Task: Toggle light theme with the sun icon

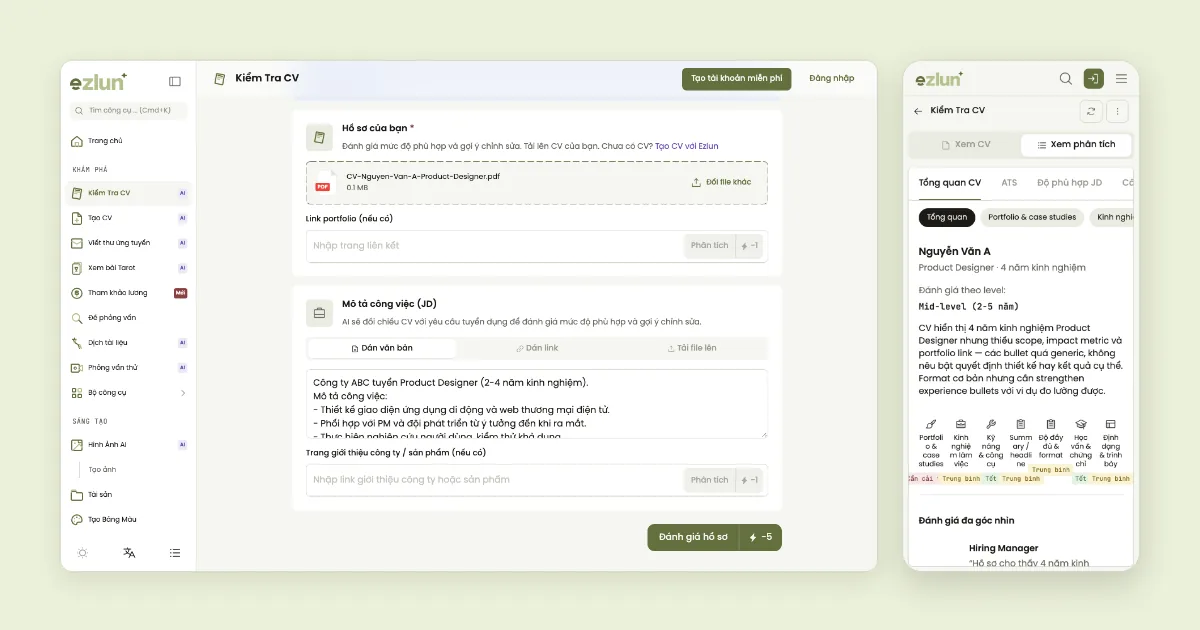Action: coord(82,553)
